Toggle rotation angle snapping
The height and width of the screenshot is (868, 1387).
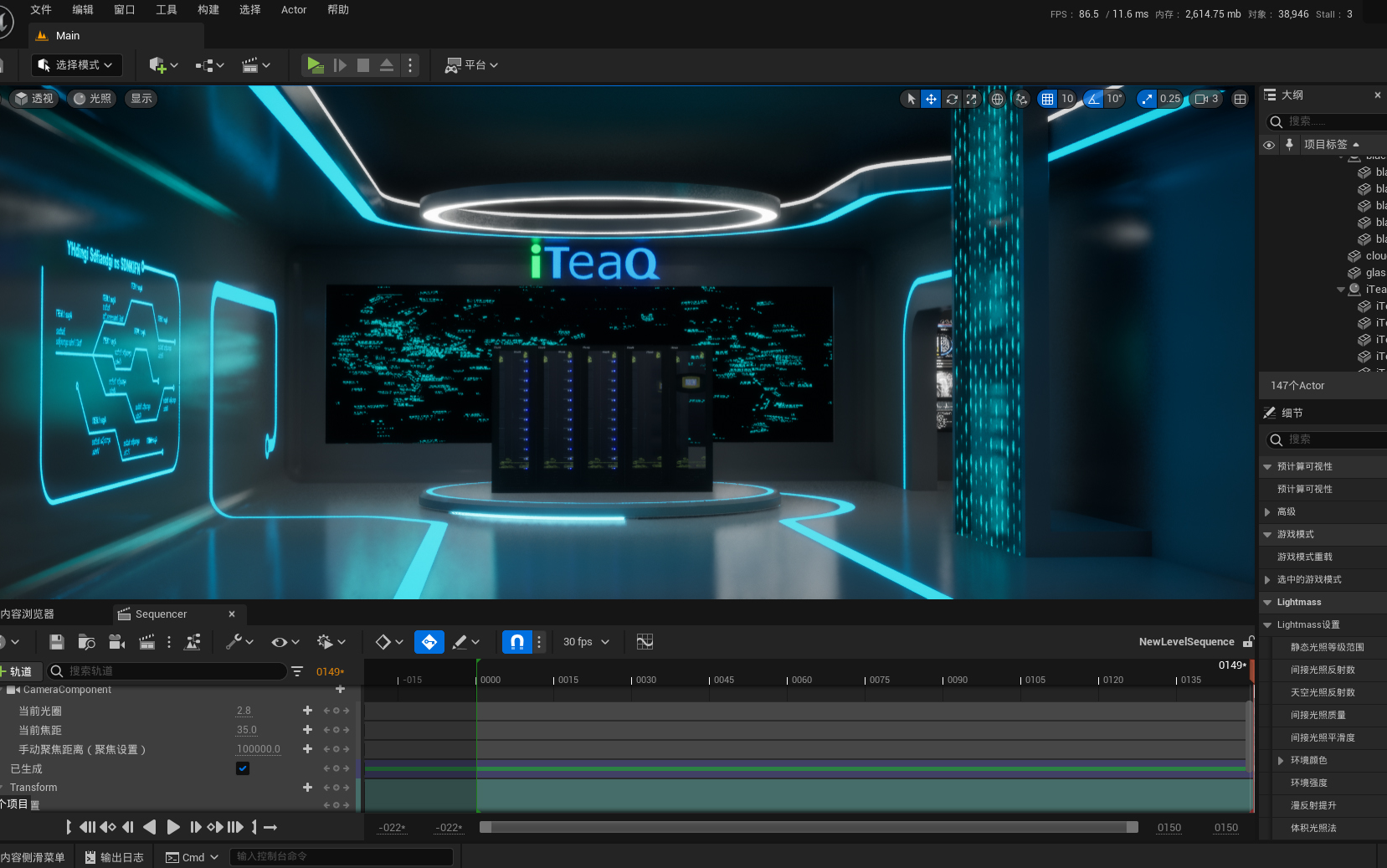1093,99
